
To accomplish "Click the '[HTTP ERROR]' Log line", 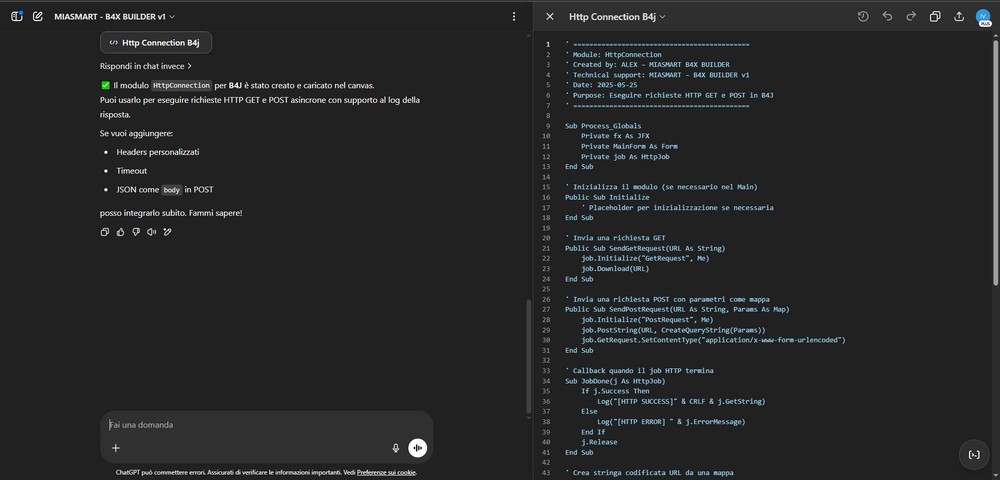I will 671,422.
